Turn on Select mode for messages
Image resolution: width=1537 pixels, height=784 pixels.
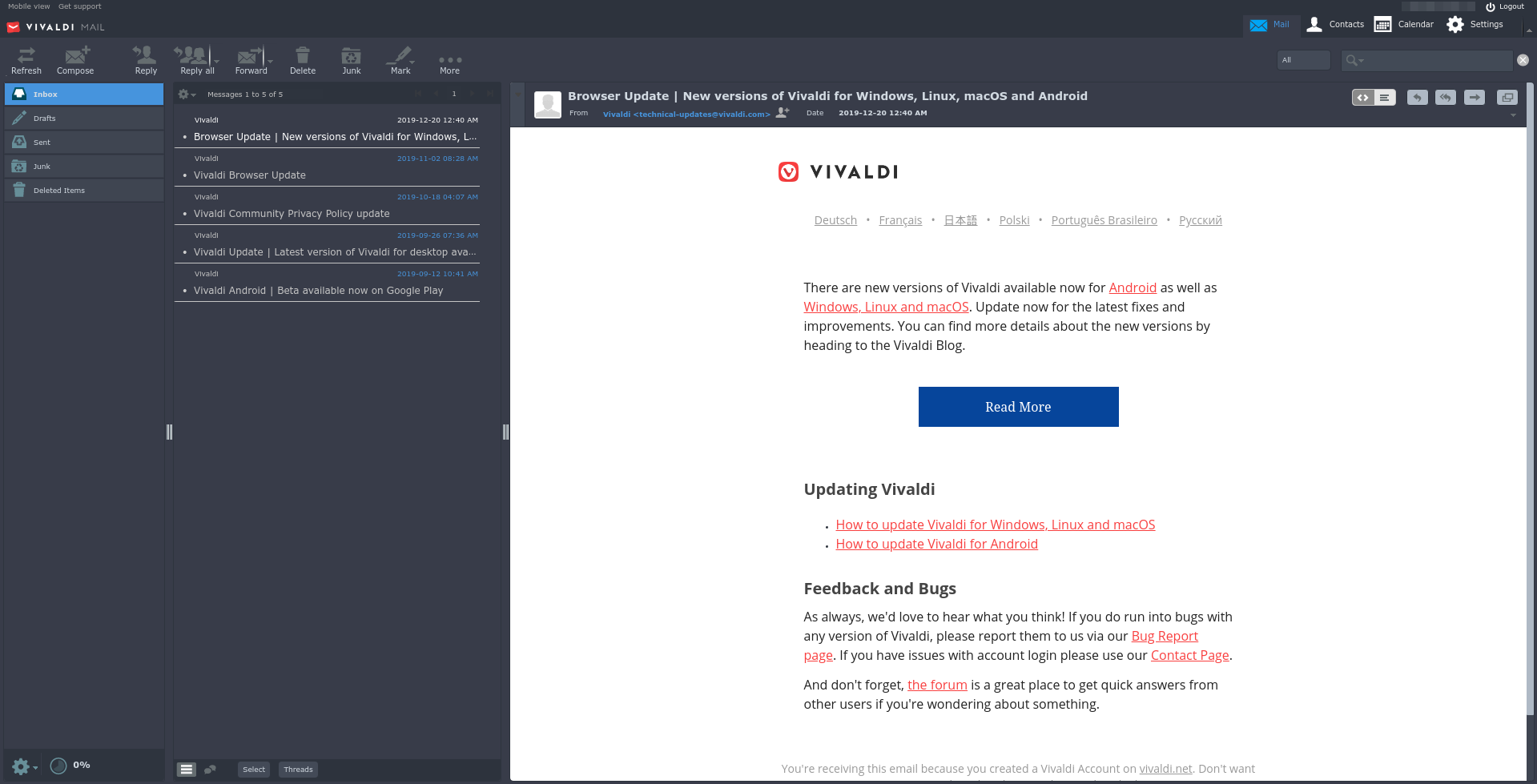253,769
